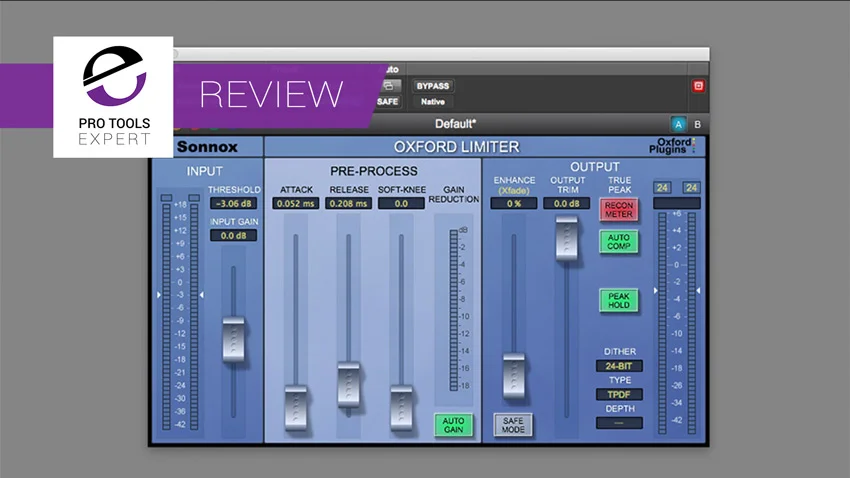Screen dimensions: 850x478
Task: Click the Enhance fader handle
Action: 514,376
